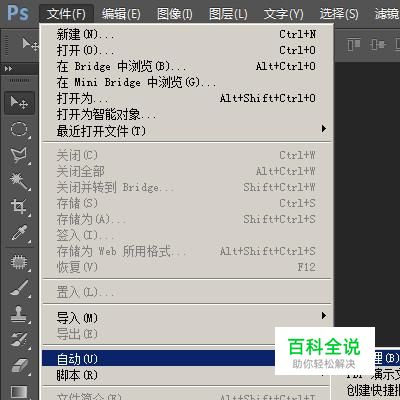The height and width of the screenshot is (400, 400).
Task: Click the Photoshop Ps logo
Action: click(18, 13)
